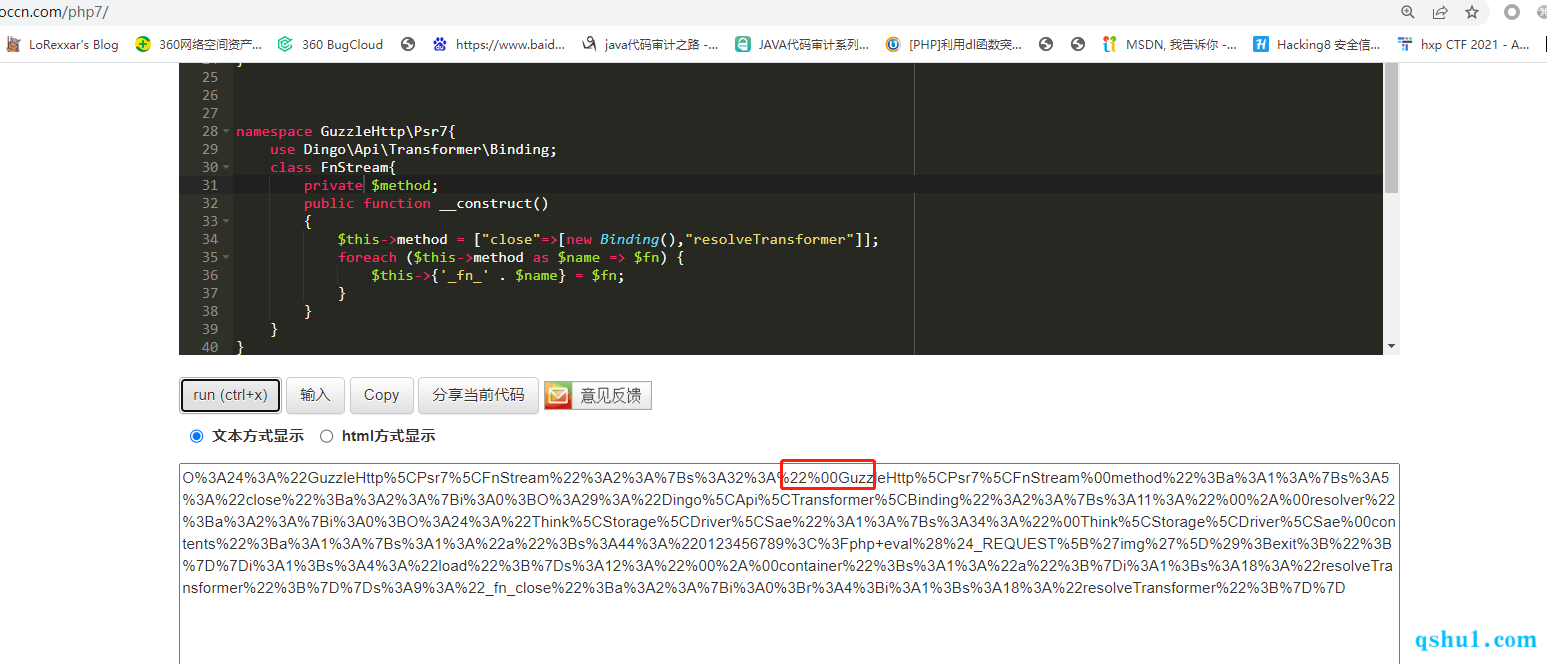This screenshot has width=1547, height=664.
Task: Click the 分享当前代码 button
Action: click(x=478, y=395)
